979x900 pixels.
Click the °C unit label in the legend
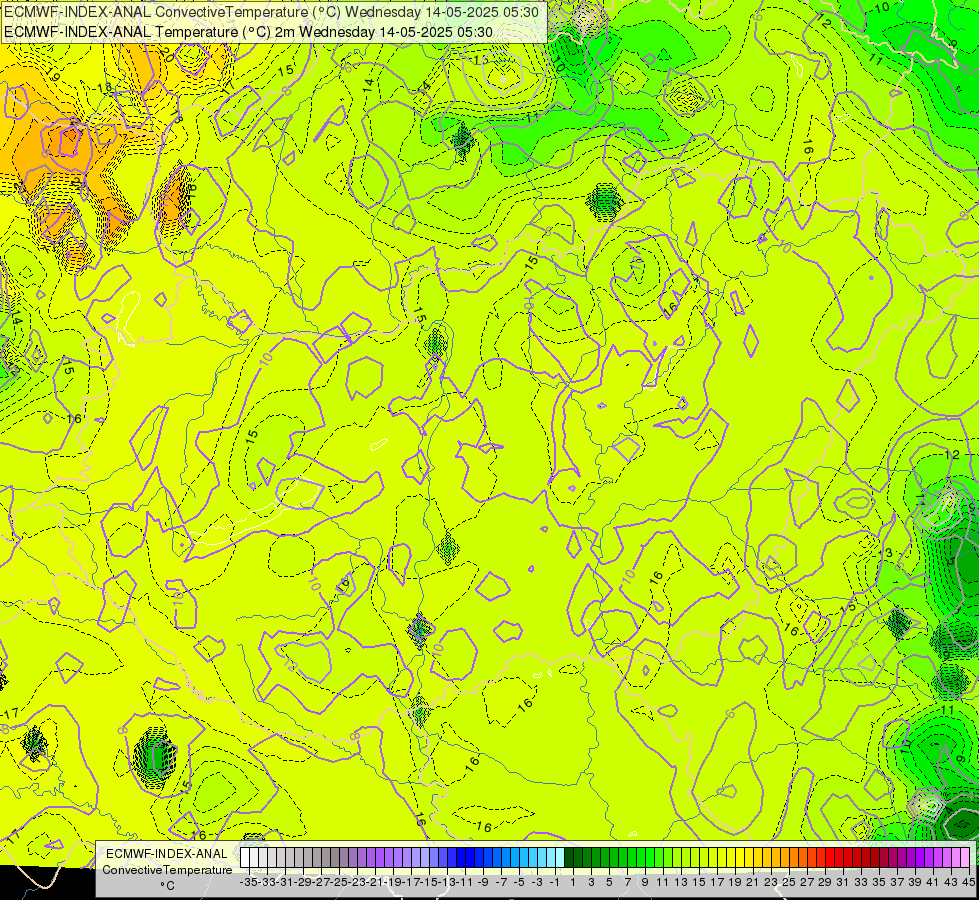tap(167, 886)
